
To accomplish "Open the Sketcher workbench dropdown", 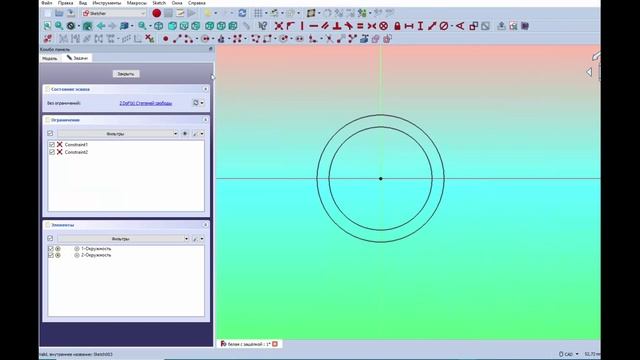I will point(114,13).
